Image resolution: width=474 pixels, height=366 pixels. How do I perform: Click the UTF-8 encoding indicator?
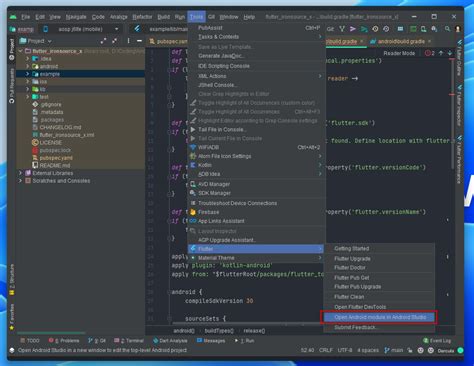pyautogui.click(x=345, y=350)
